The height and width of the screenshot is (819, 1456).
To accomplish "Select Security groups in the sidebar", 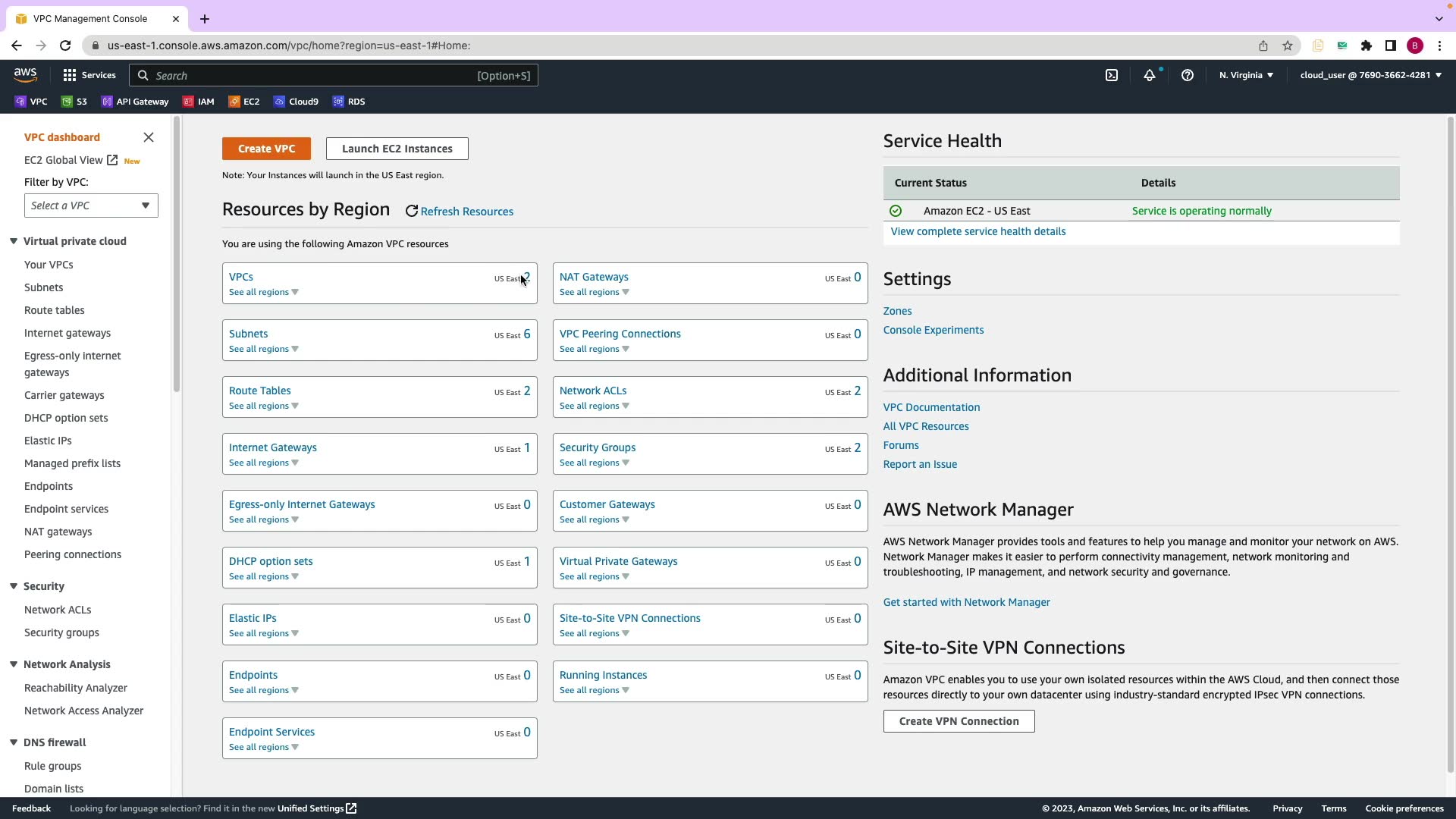I will (61, 632).
